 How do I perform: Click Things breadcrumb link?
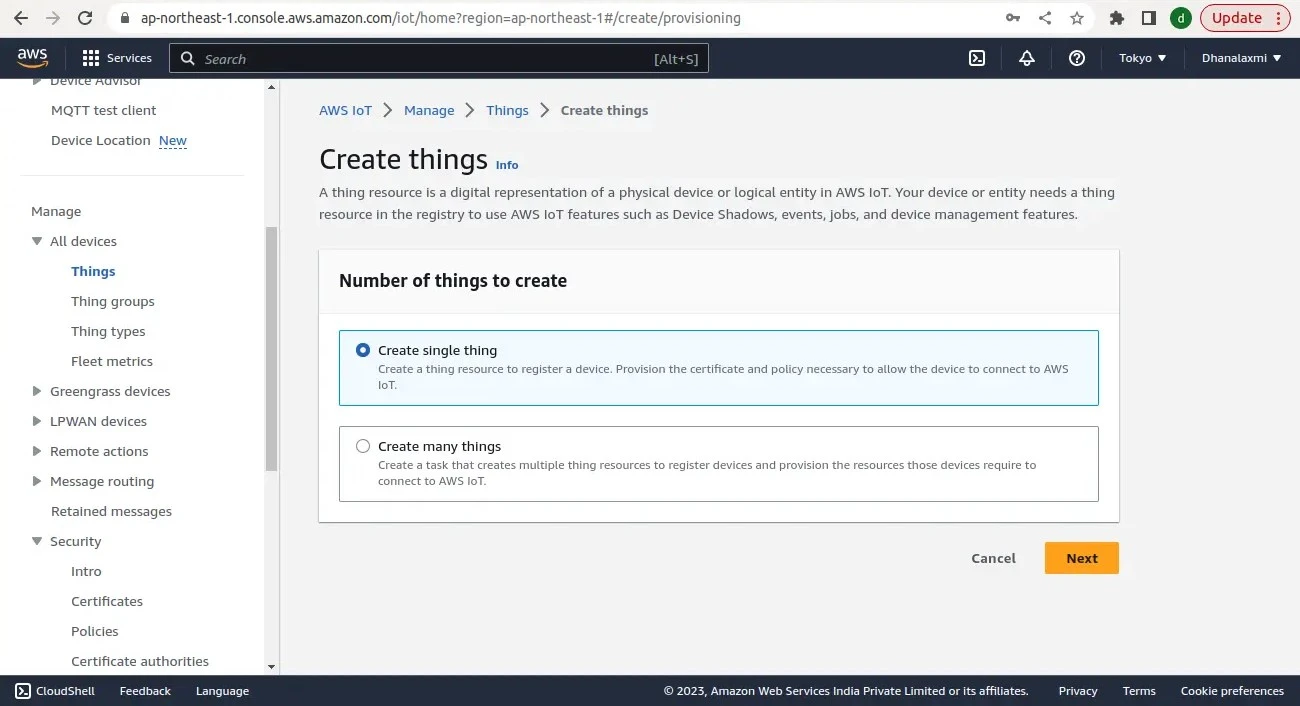[507, 110]
